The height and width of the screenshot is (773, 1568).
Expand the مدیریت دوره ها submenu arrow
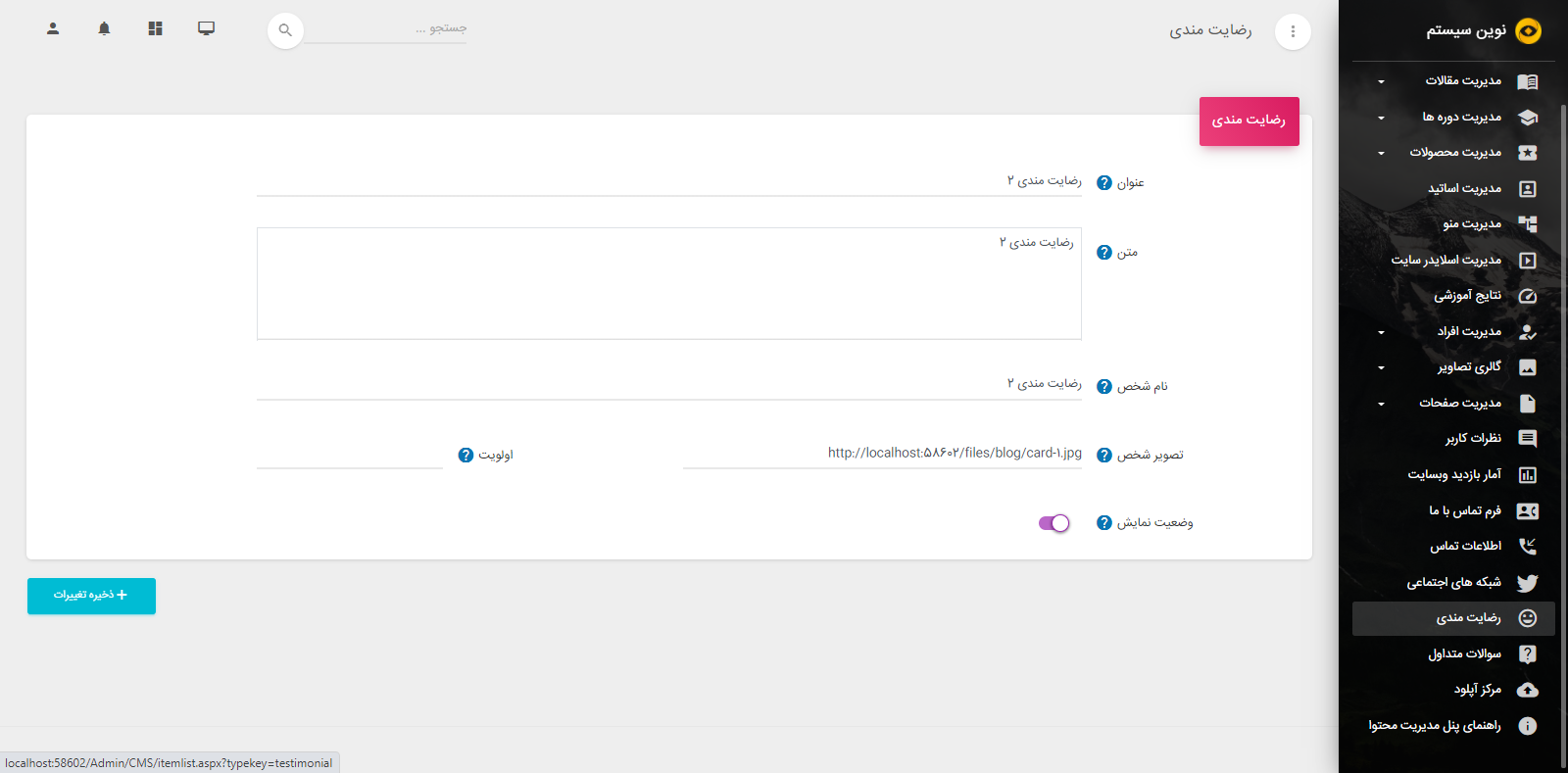click(1381, 118)
